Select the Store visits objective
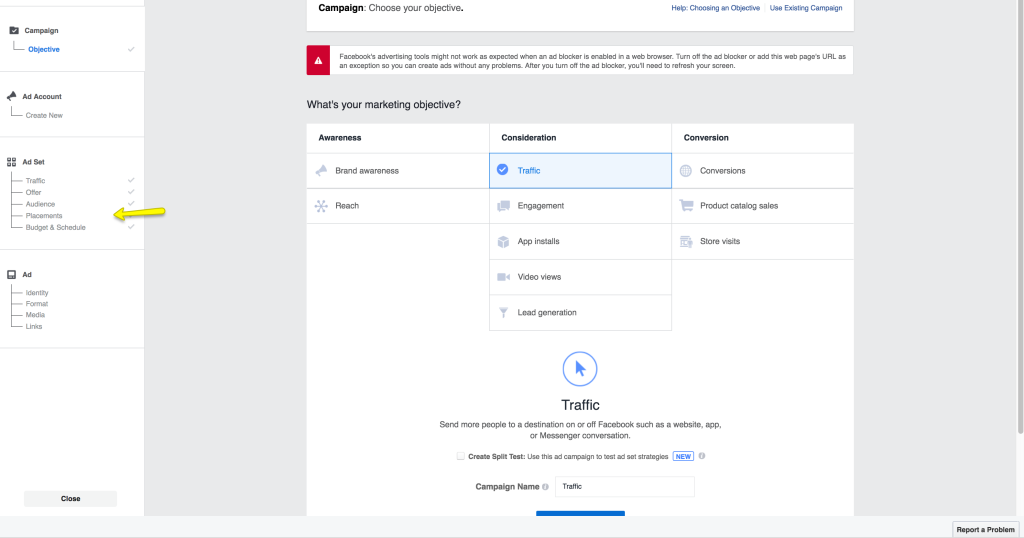The image size is (1024, 538). click(763, 242)
